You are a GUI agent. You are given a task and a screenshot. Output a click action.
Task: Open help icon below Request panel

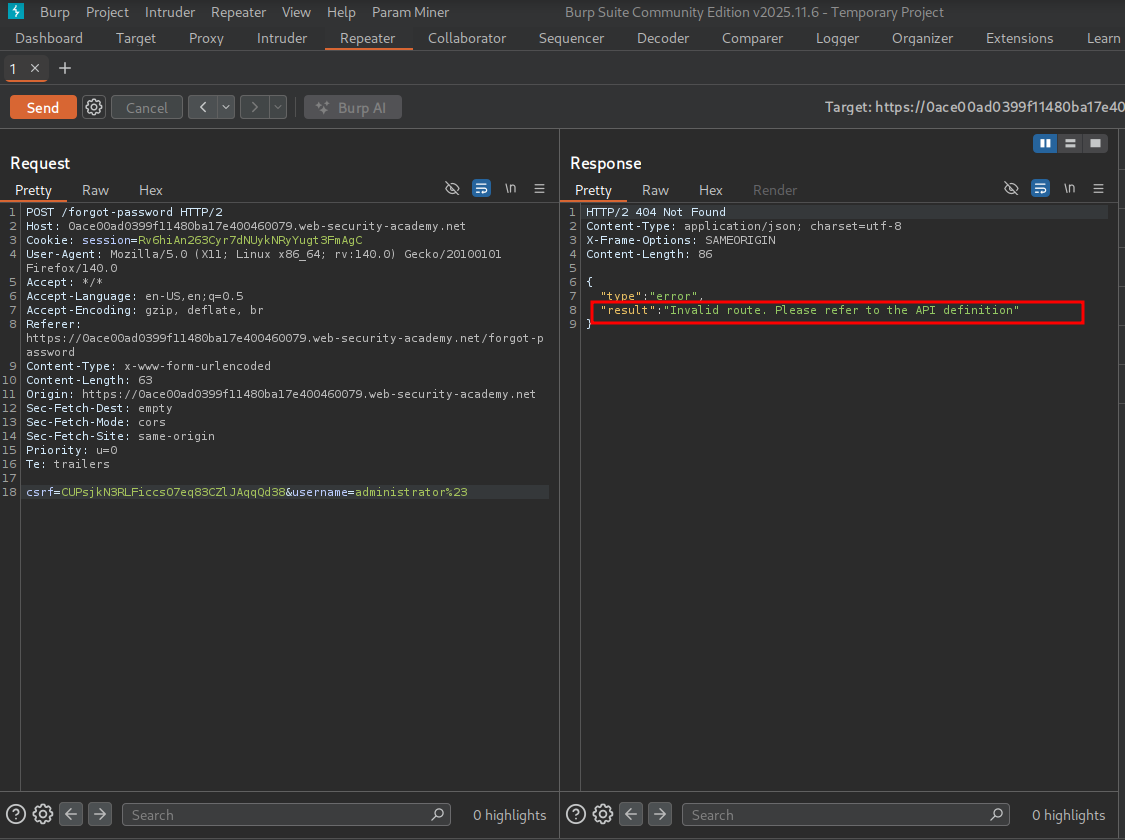(x=16, y=814)
